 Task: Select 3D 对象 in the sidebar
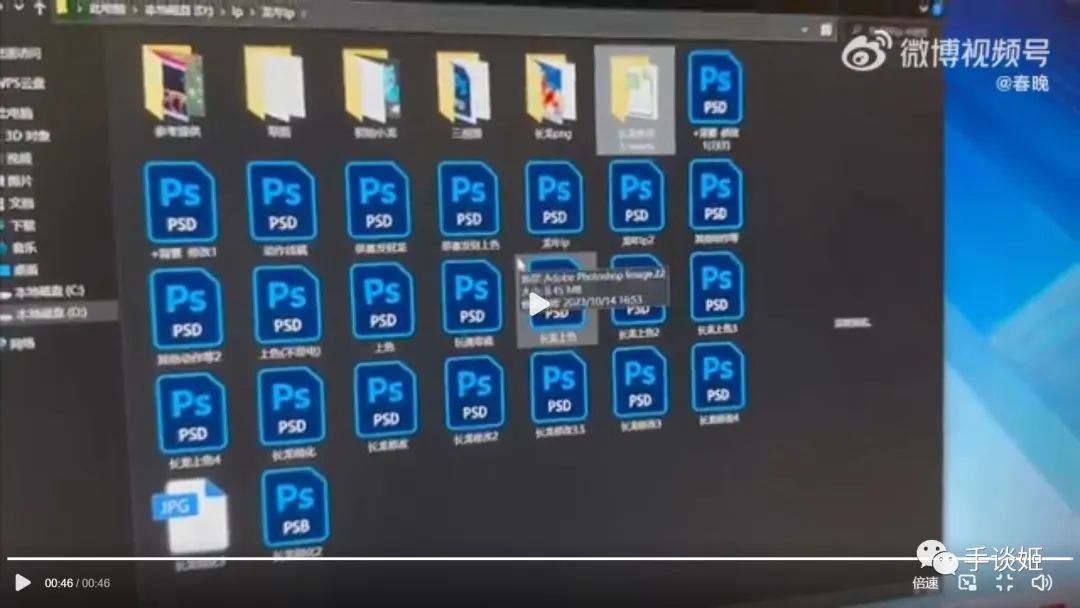[x=26, y=136]
